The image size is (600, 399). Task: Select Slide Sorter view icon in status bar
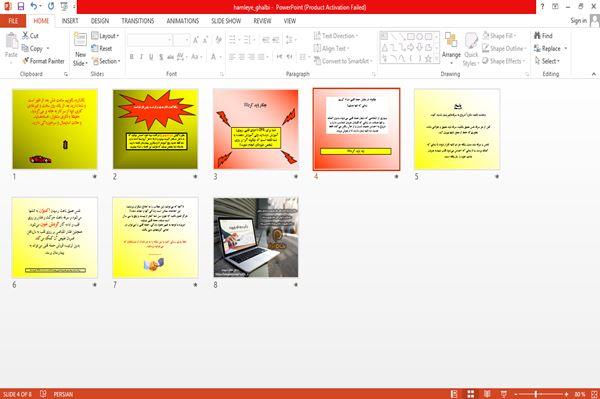471,394
